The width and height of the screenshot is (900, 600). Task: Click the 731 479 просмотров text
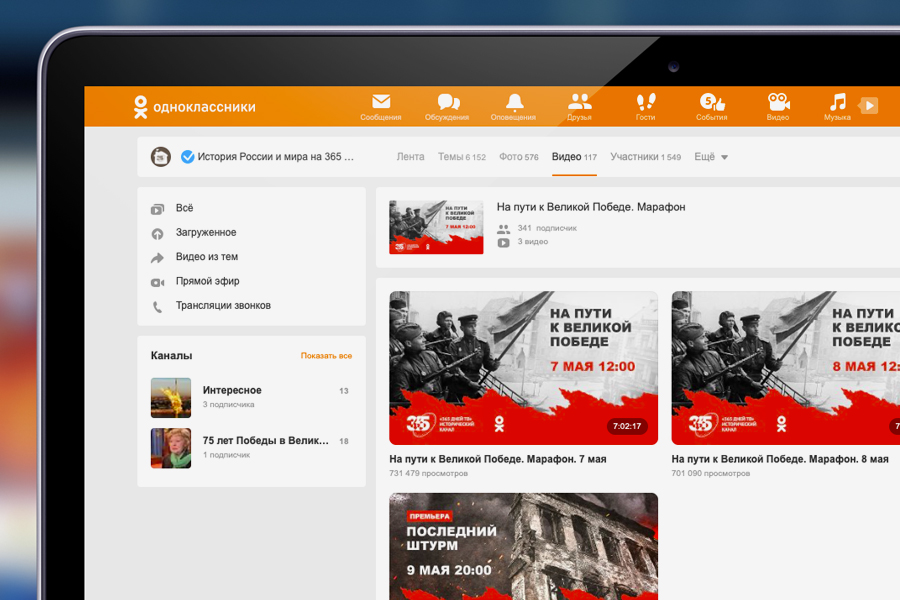428,474
